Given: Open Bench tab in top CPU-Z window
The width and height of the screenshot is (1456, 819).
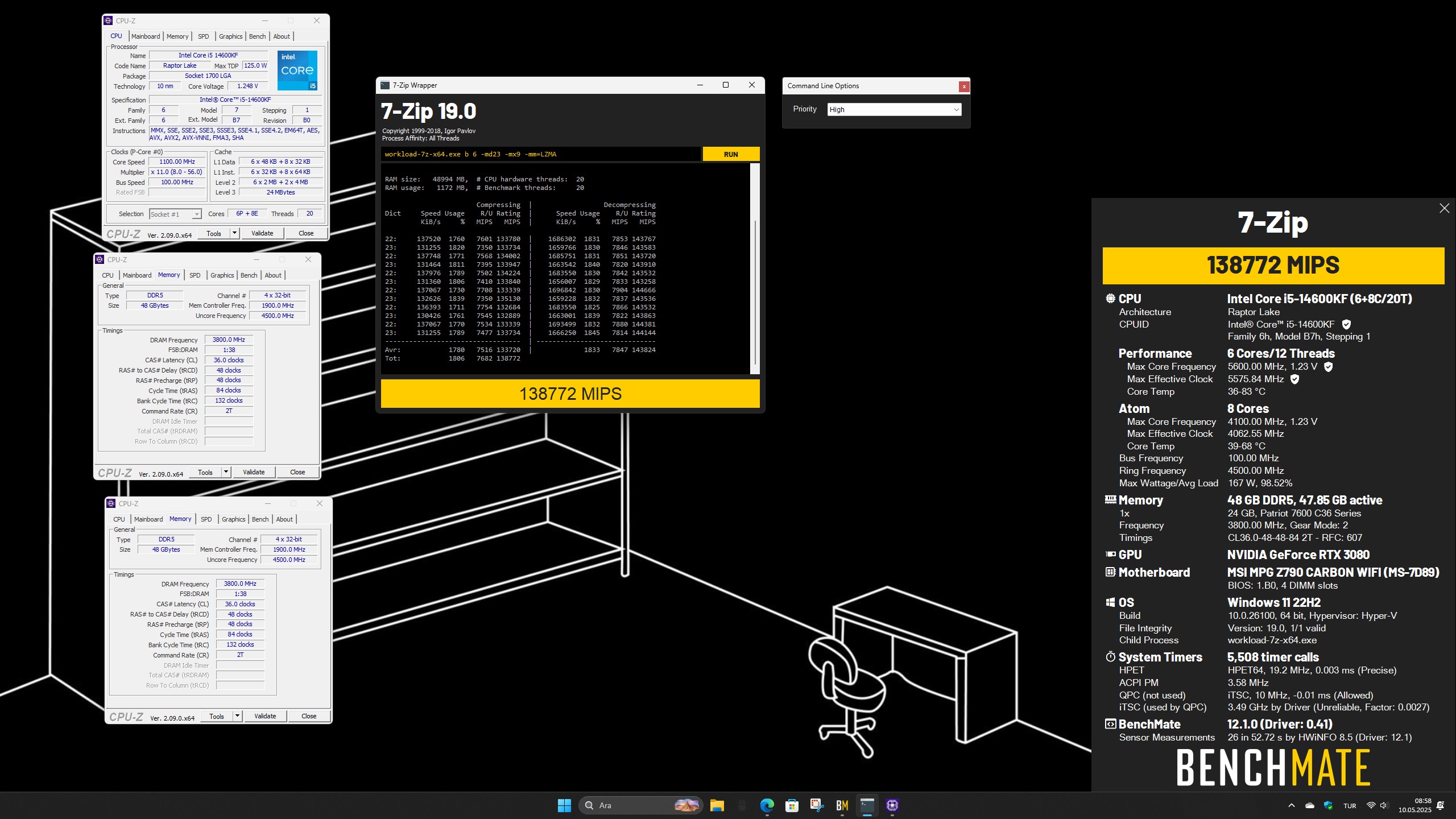Looking at the screenshot, I should [258, 36].
